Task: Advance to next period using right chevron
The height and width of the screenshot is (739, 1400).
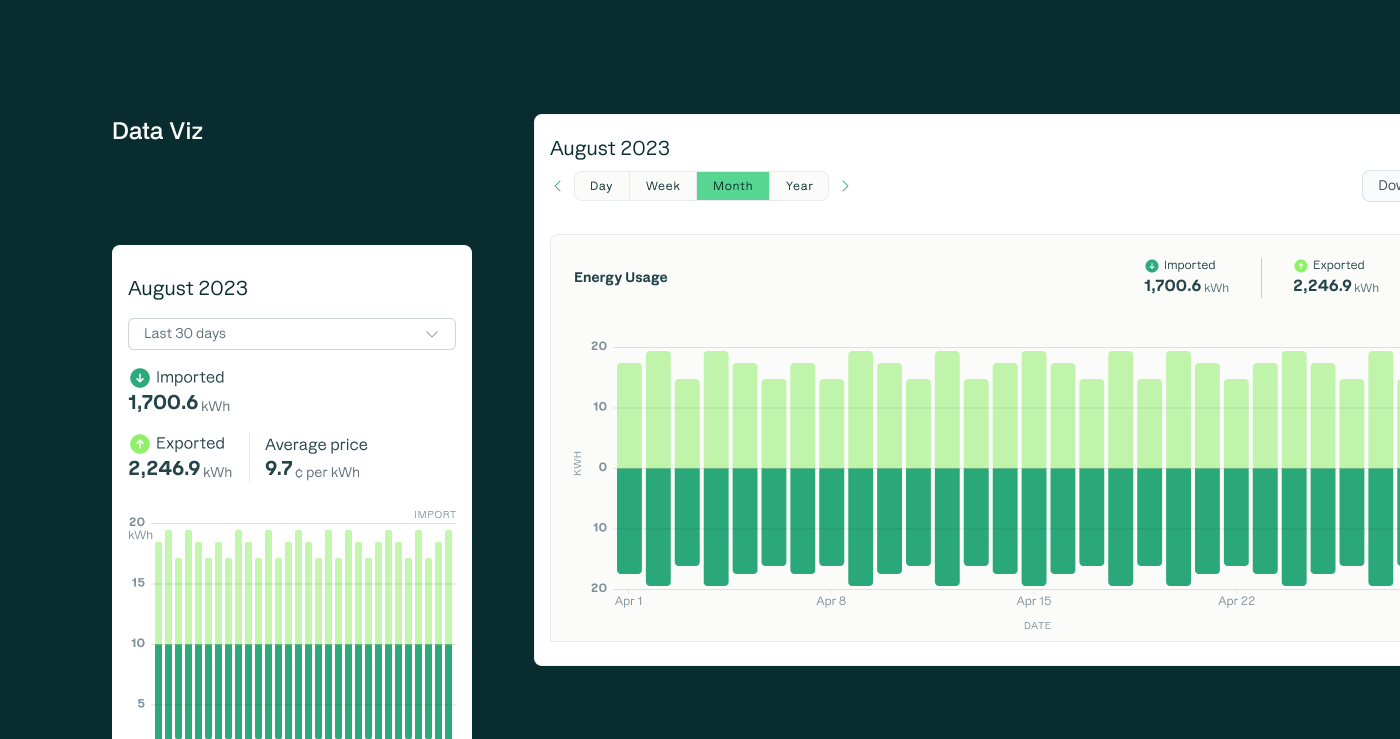Action: [x=845, y=186]
